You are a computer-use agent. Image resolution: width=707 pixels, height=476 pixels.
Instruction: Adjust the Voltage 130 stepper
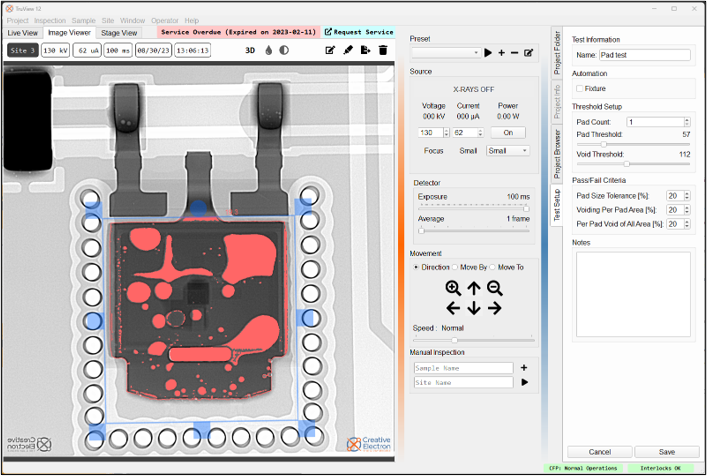coord(446,133)
